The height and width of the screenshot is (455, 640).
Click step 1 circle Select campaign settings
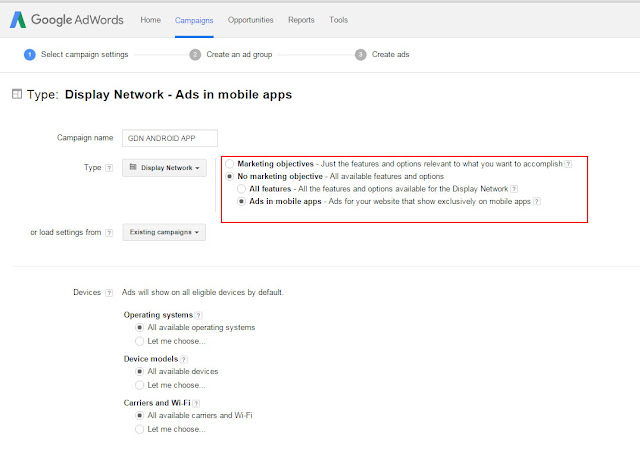pyautogui.click(x=30, y=55)
